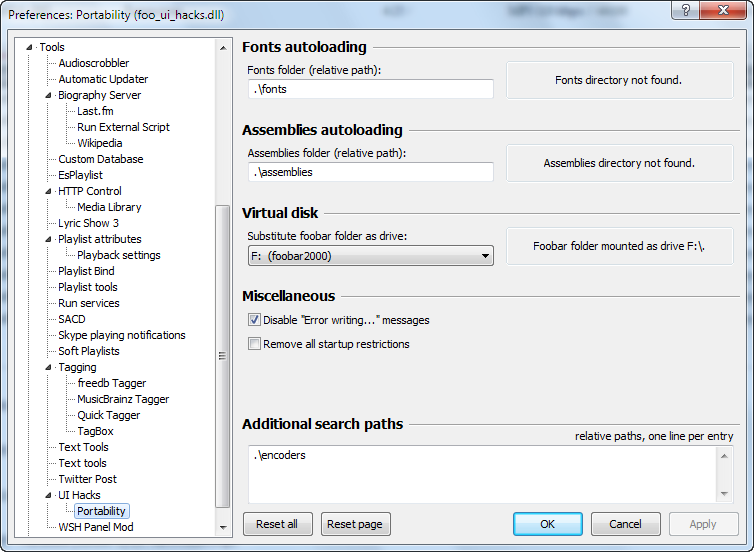Enable Remove all startup restrictions
The height and width of the screenshot is (552, 754).
(255, 344)
